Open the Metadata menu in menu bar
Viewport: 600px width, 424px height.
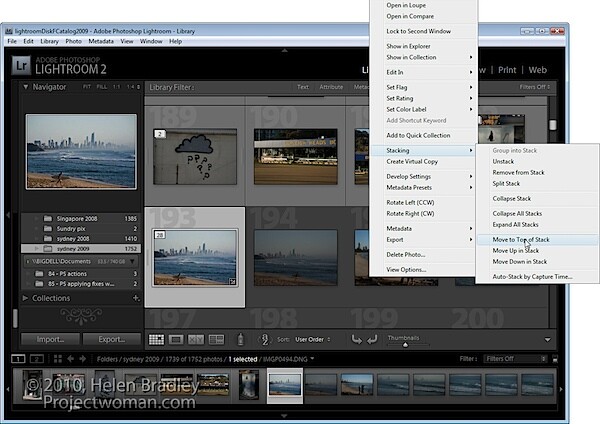(x=101, y=41)
